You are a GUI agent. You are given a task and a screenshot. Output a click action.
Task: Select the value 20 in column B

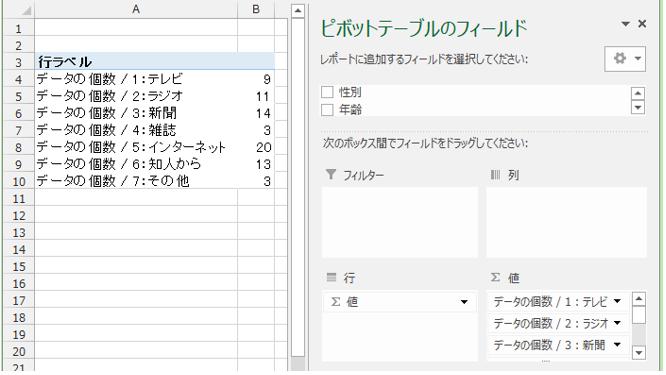pos(256,147)
